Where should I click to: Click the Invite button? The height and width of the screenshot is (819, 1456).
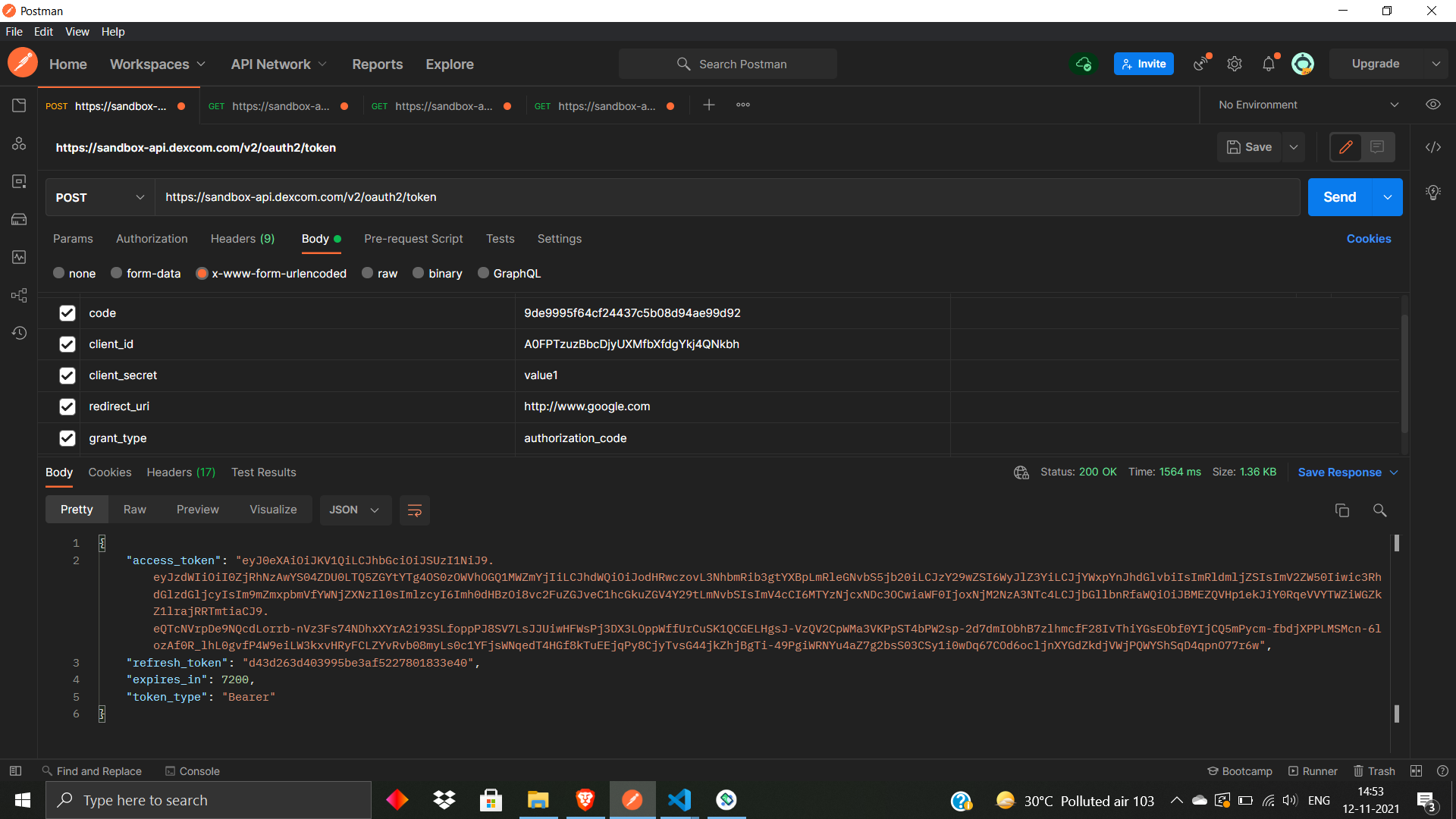coord(1144,64)
